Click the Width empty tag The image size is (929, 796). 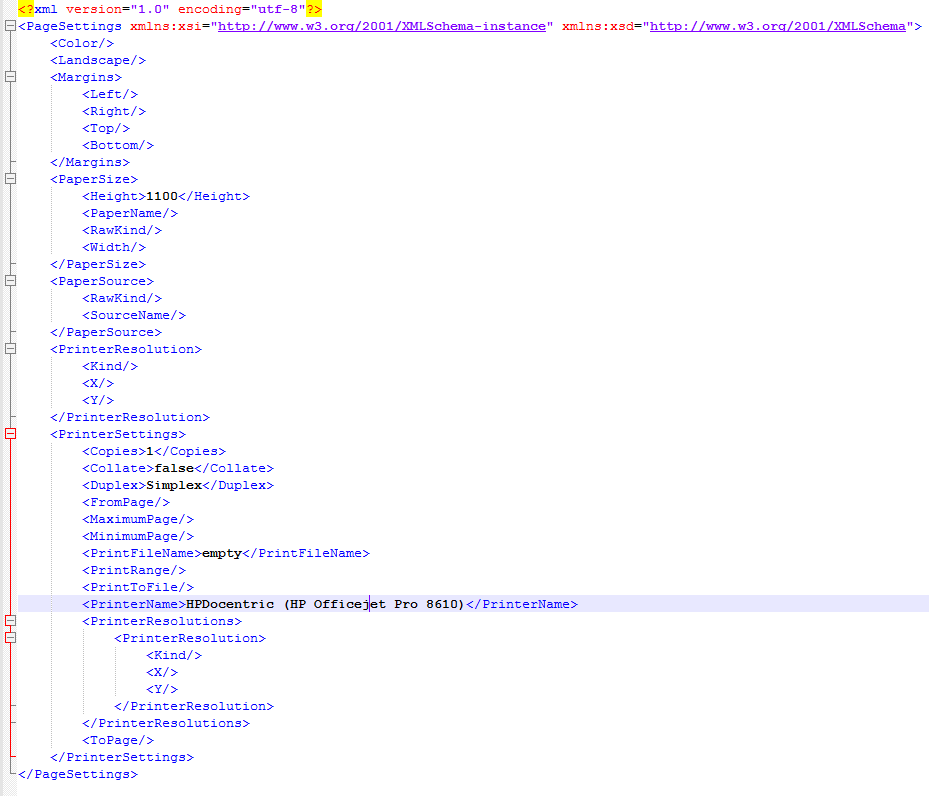(114, 247)
